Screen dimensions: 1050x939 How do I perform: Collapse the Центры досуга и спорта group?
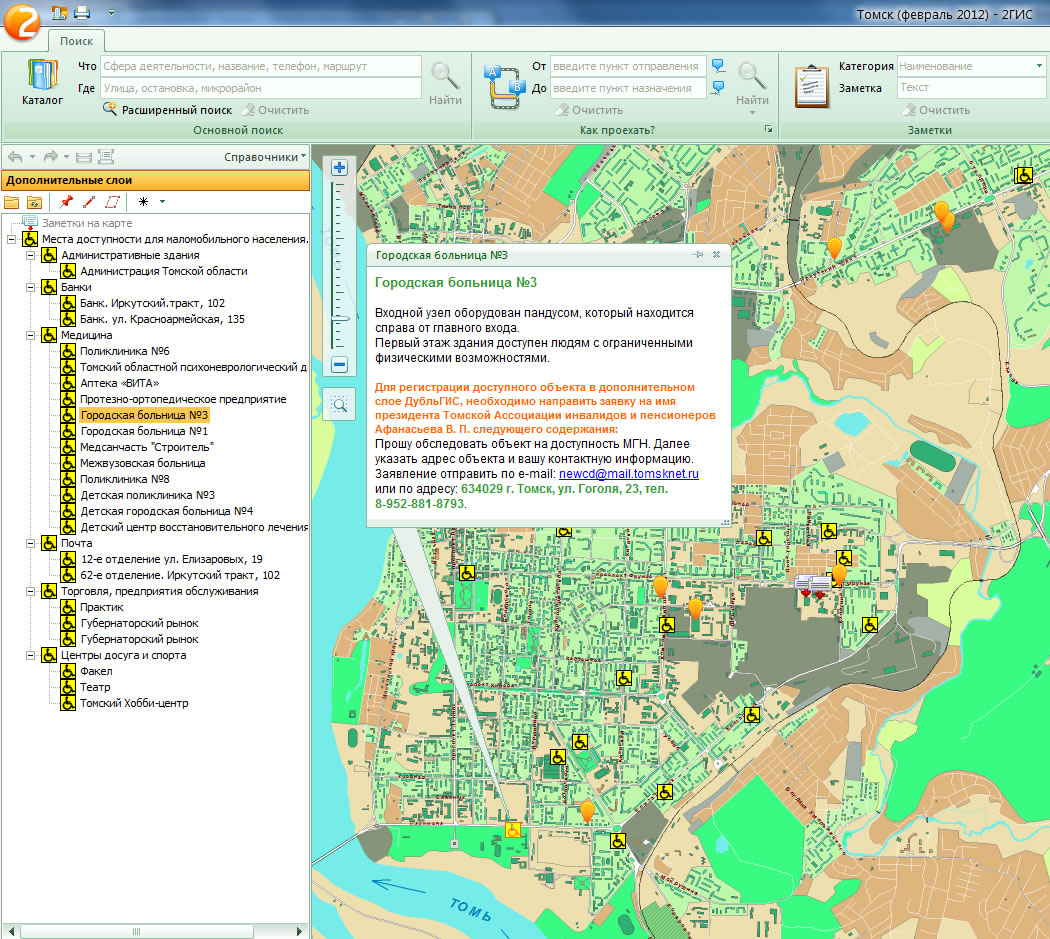tap(30, 656)
